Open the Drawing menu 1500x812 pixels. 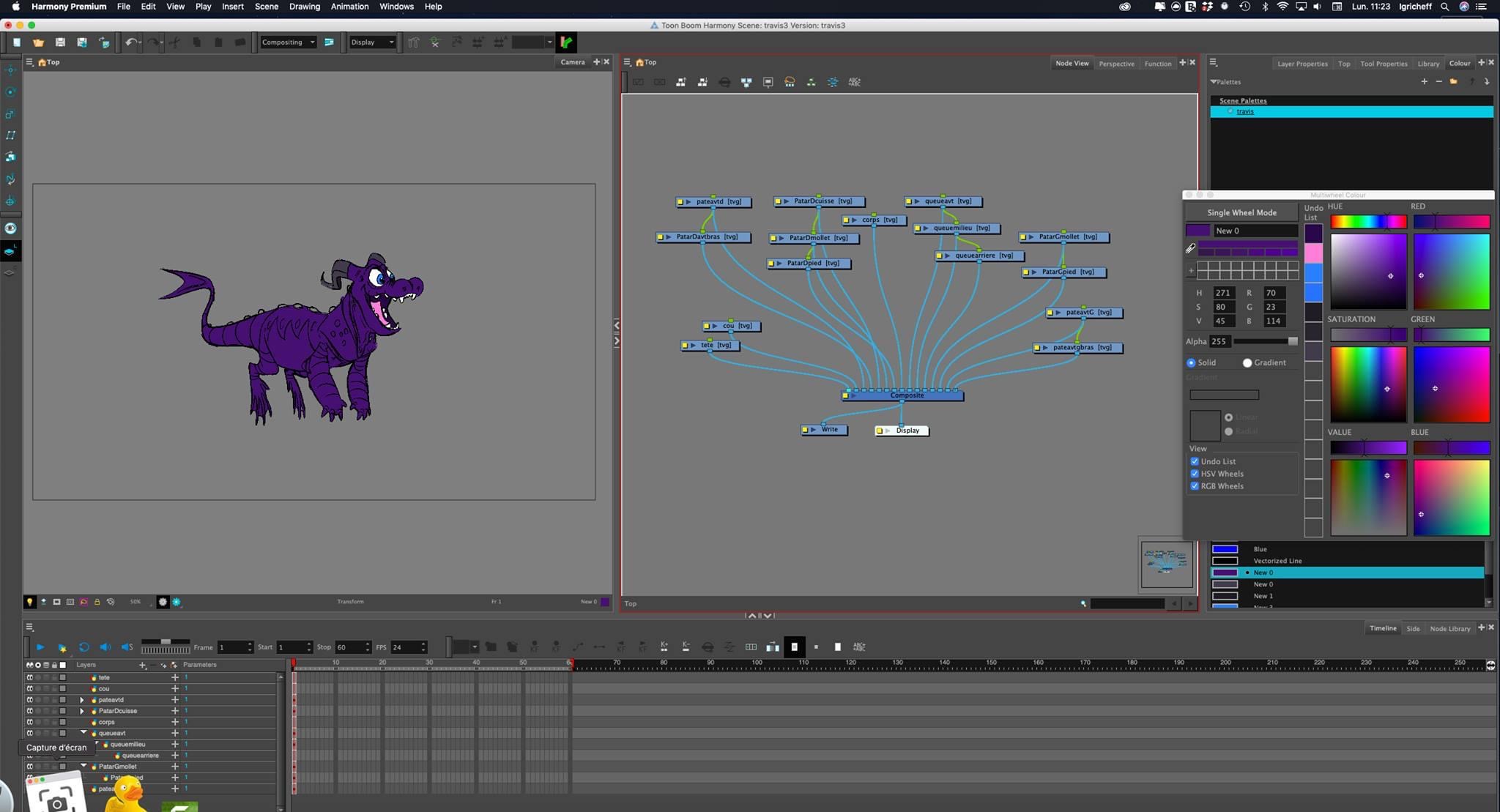304,7
